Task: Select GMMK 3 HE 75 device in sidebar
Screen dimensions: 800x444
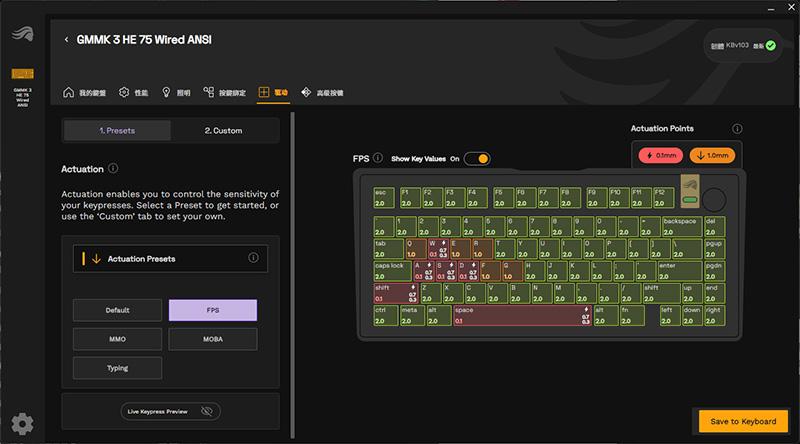Action: (22, 88)
